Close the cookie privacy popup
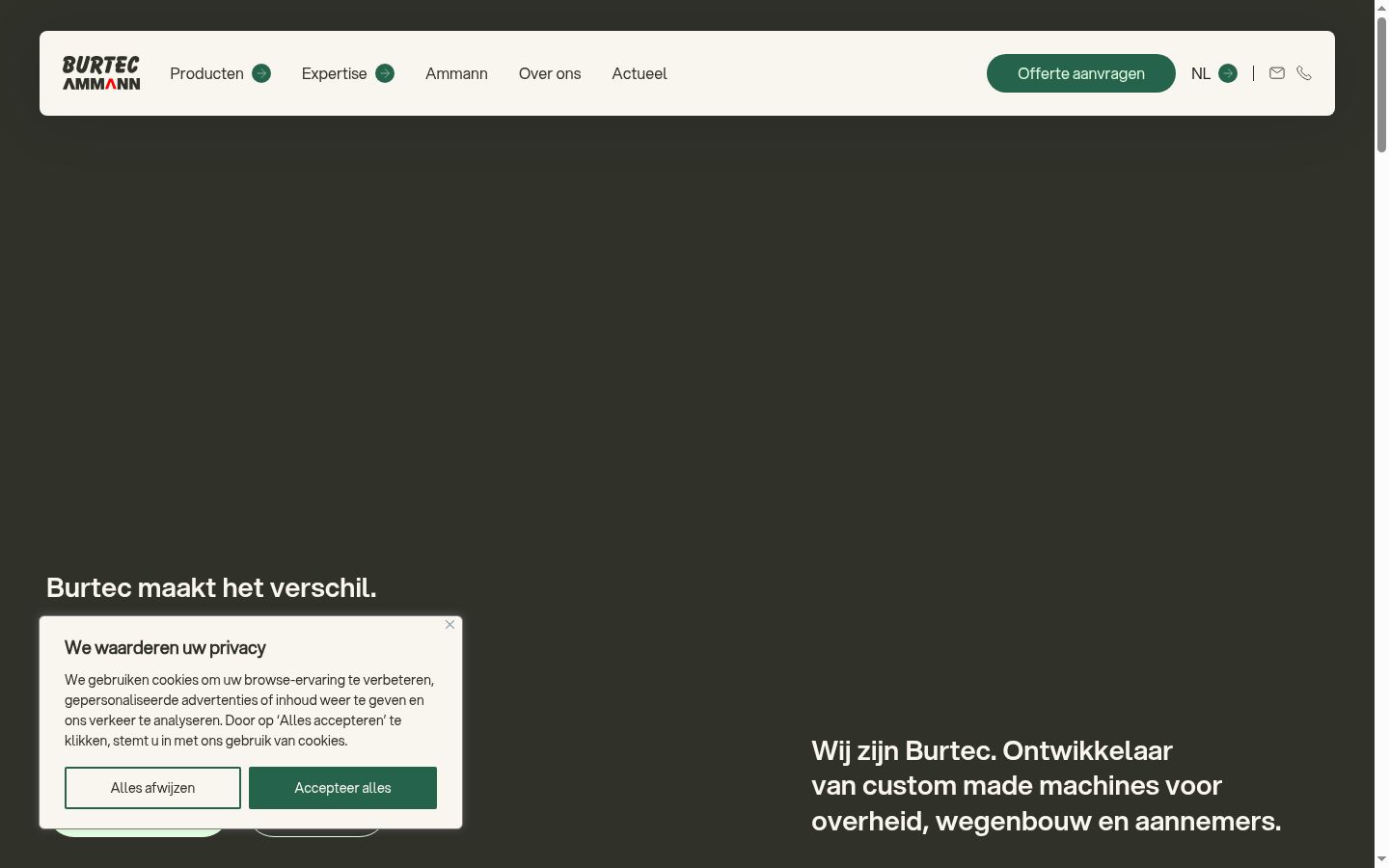The height and width of the screenshot is (868, 1389). (449, 625)
